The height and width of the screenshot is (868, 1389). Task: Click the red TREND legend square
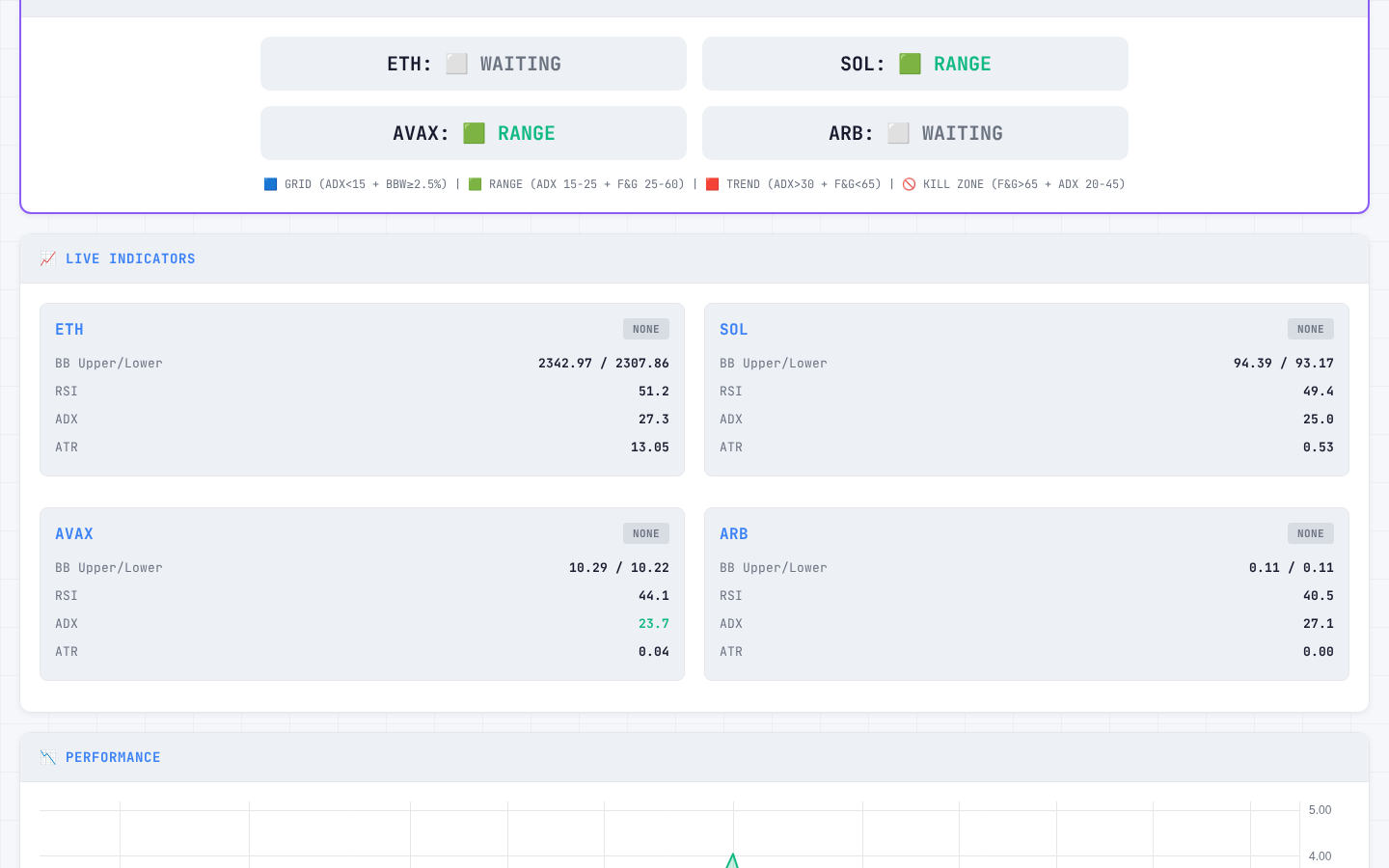pyautogui.click(x=713, y=184)
